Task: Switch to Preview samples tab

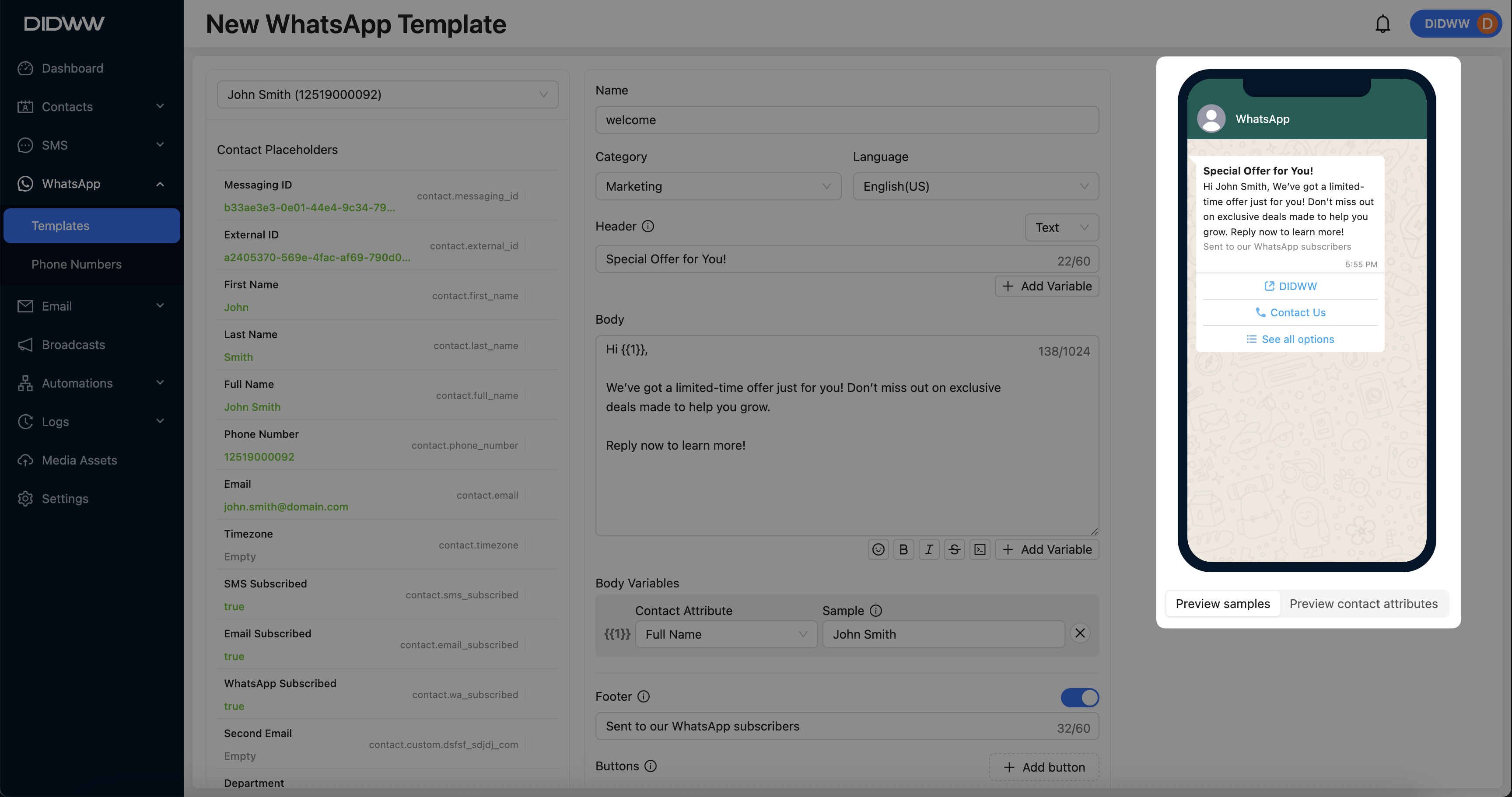Action: pos(1223,604)
